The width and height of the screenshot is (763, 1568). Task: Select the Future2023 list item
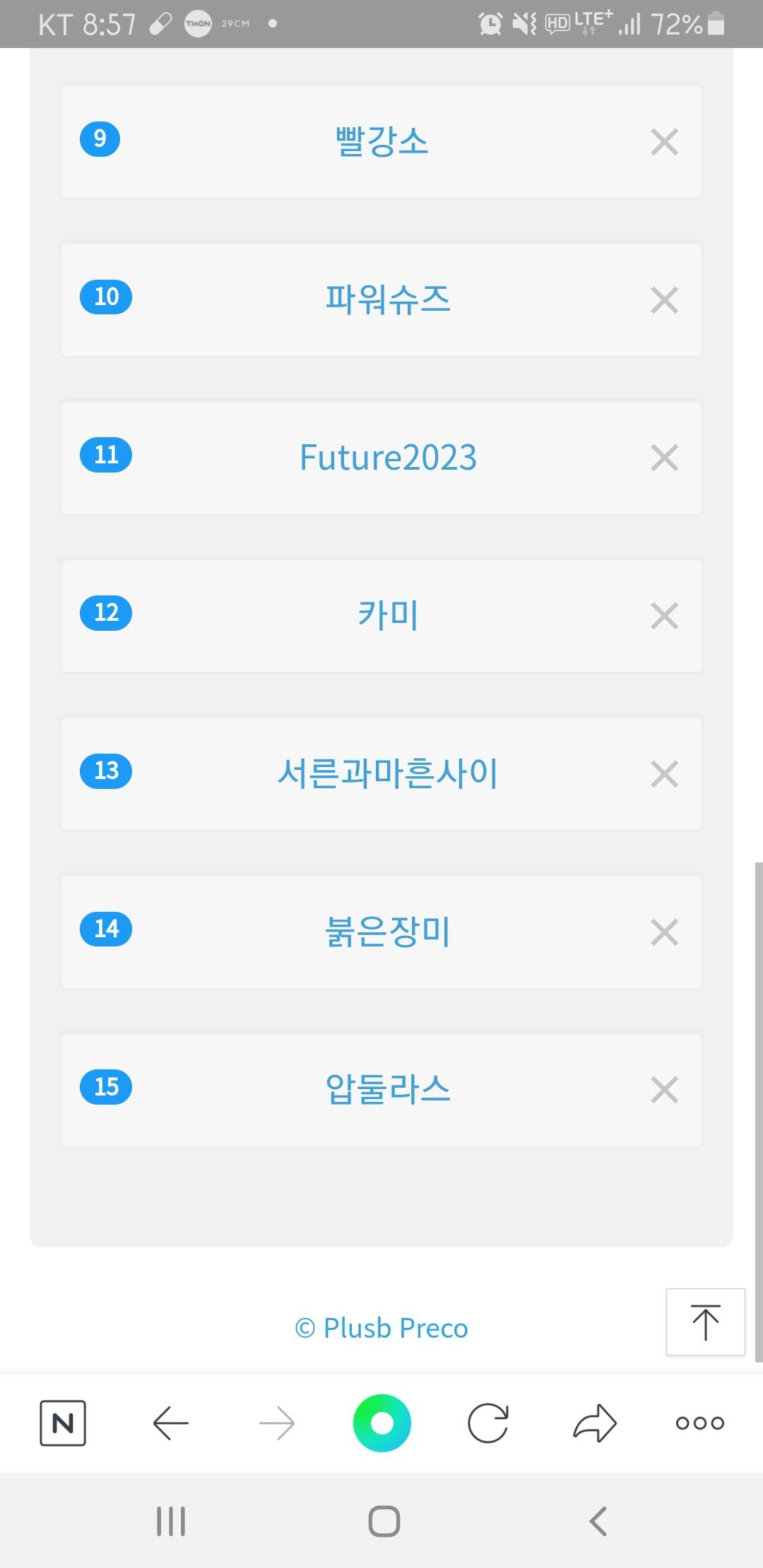click(388, 458)
